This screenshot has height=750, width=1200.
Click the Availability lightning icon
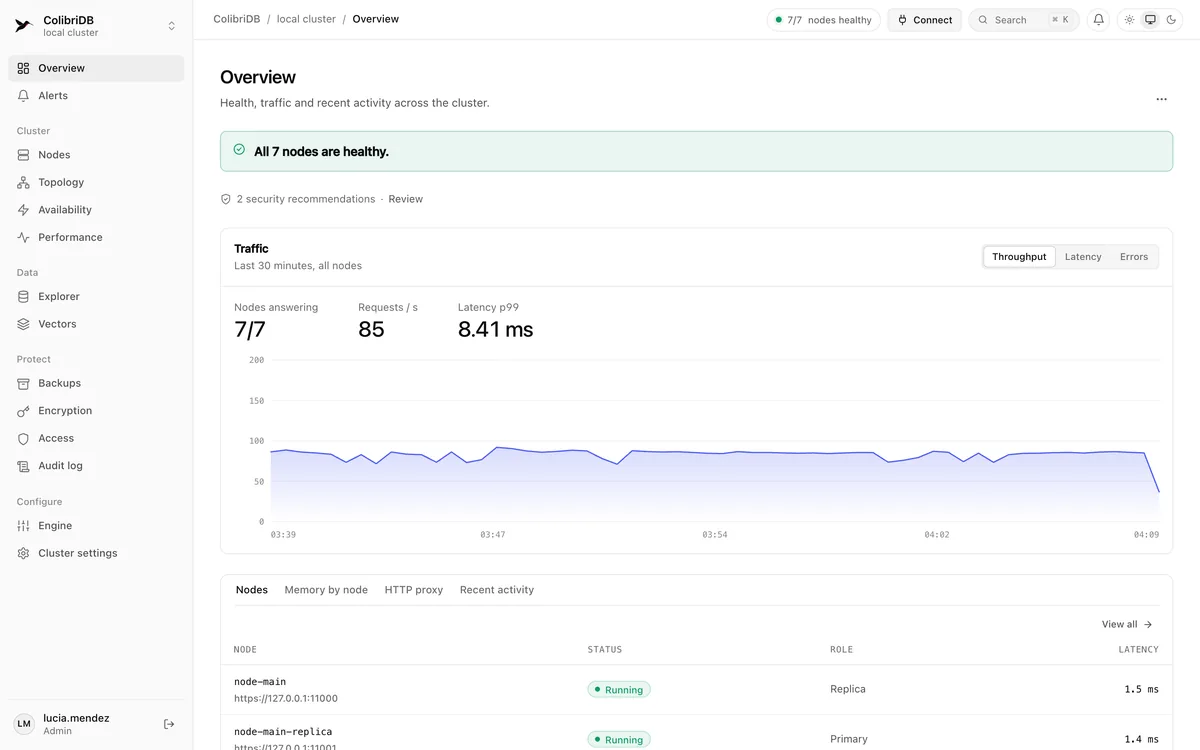point(24,210)
